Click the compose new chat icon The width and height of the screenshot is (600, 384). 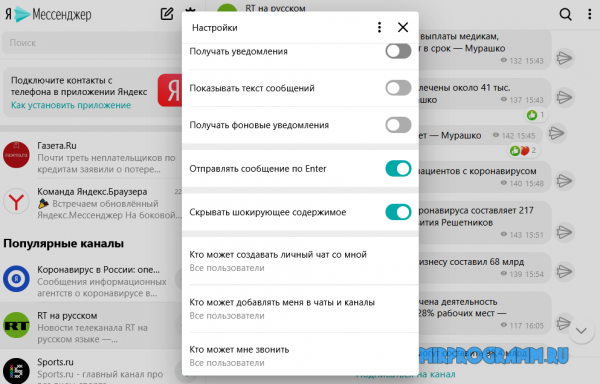click(167, 14)
